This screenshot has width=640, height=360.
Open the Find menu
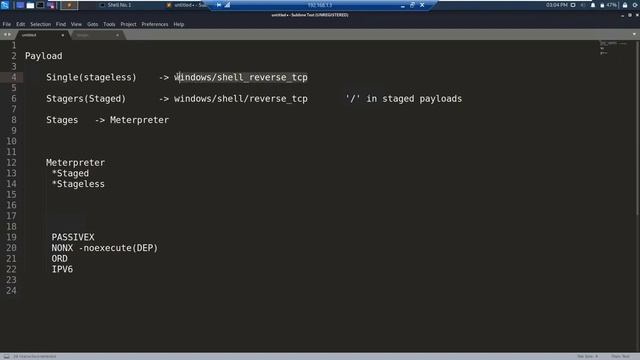pyautogui.click(x=61, y=24)
